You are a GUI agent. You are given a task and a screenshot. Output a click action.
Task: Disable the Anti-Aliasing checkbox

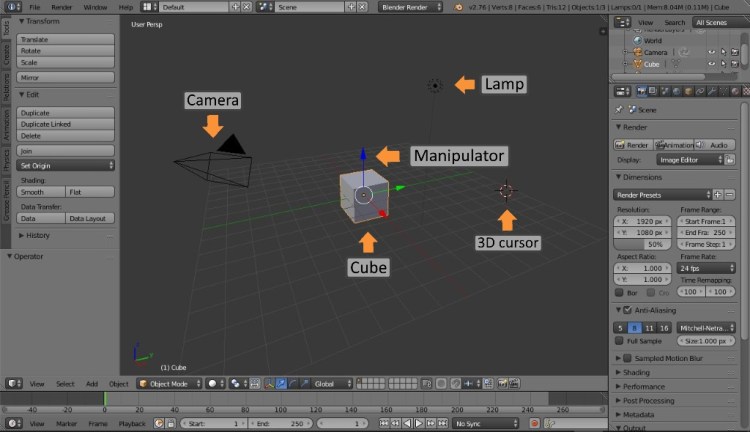coord(628,310)
